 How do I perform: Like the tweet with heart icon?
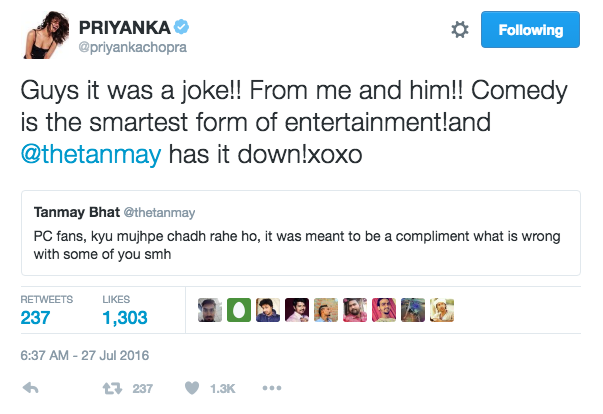pos(192,388)
